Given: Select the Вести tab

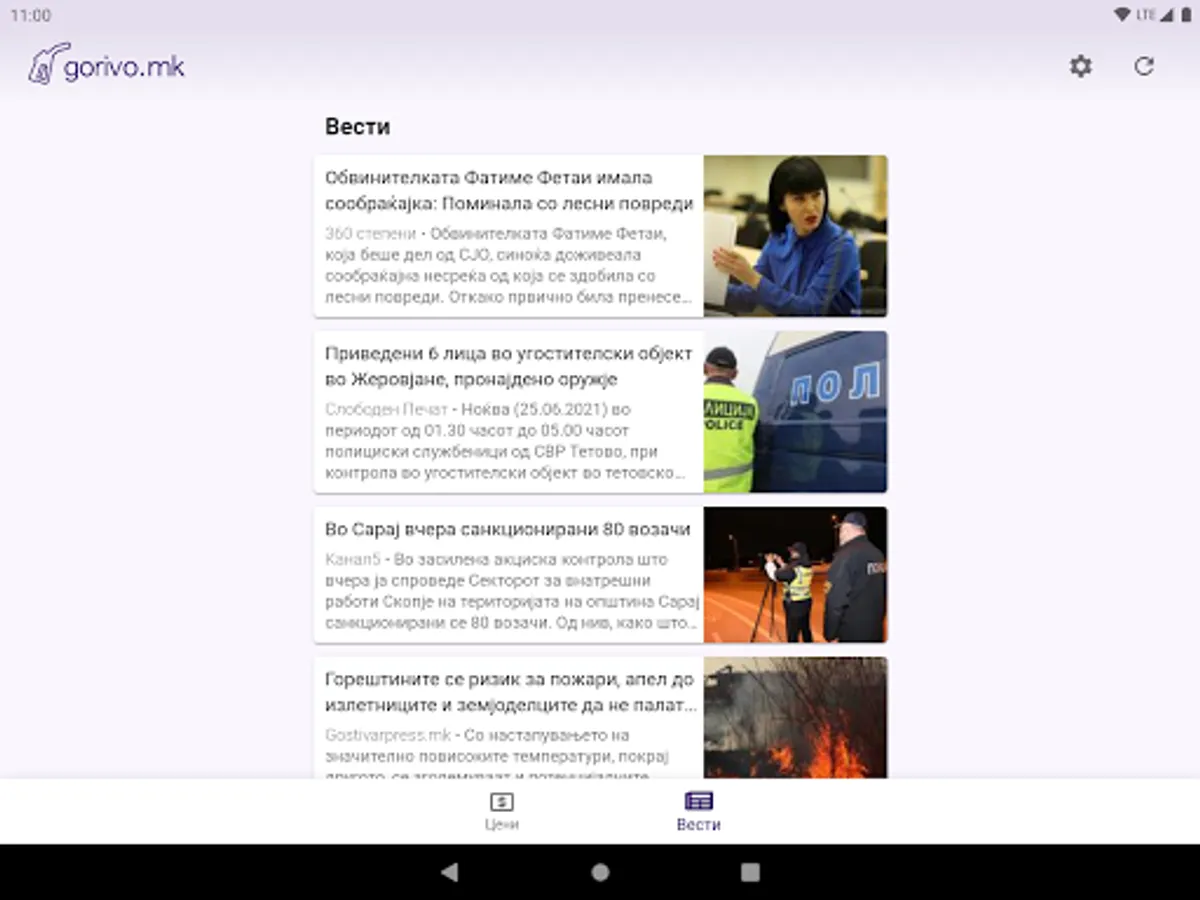Looking at the screenshot, I should [698, 811].
